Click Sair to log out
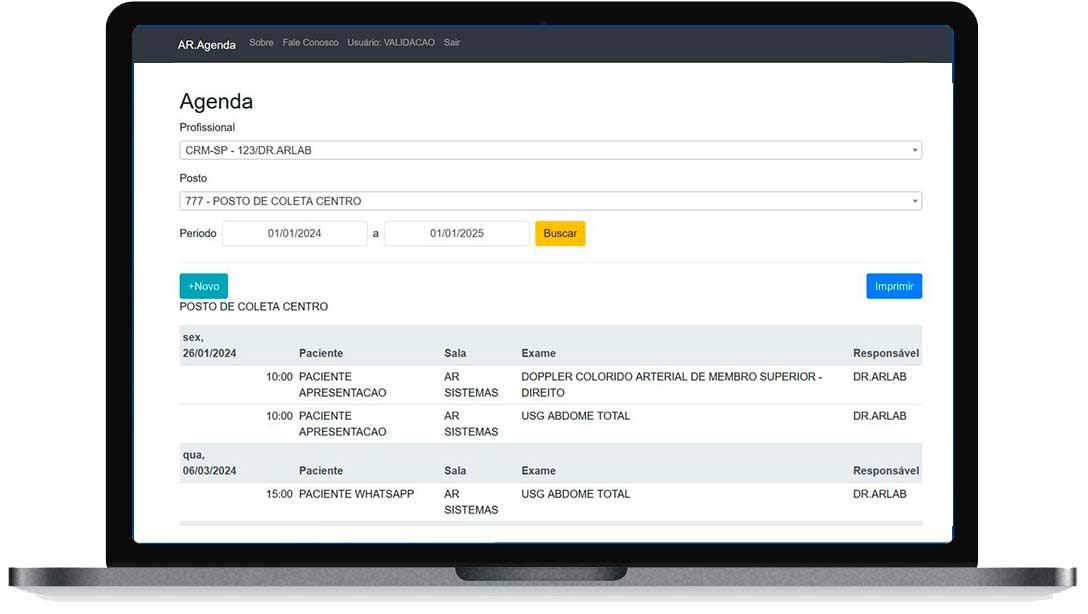Image resolution: width=1088 pixels, height=614 pixels. click(452, 43)
